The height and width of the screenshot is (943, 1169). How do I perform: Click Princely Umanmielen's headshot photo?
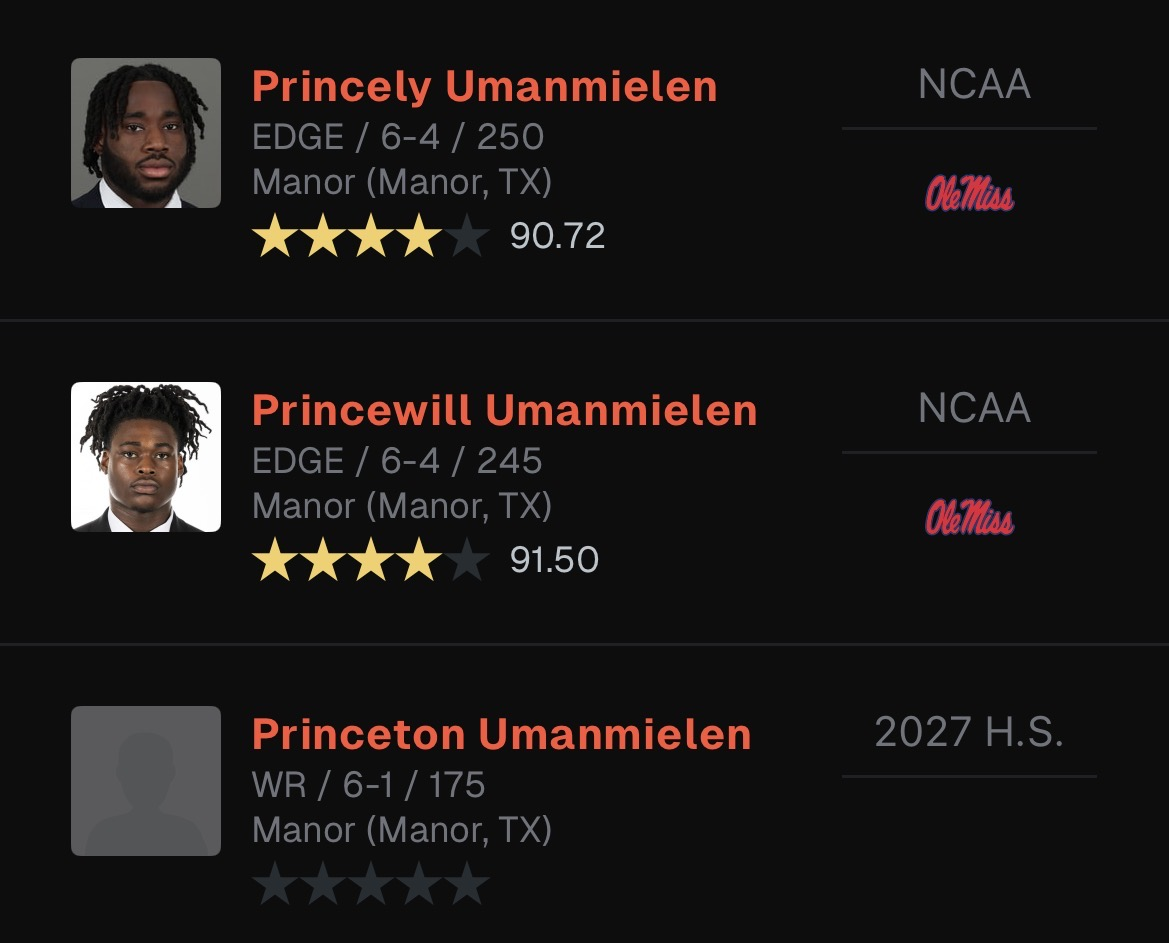(x=146, y=133)
